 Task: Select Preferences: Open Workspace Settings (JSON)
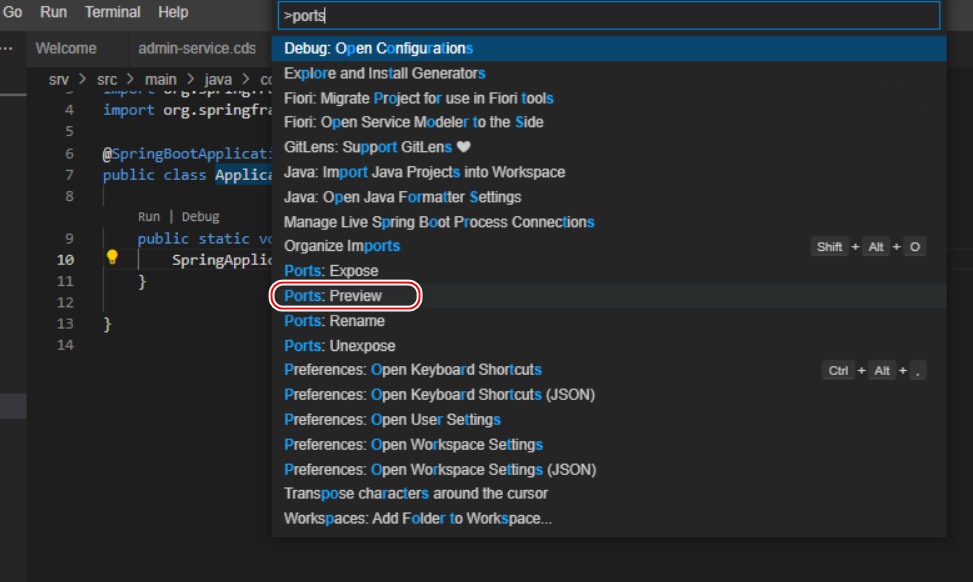(609, 469)
